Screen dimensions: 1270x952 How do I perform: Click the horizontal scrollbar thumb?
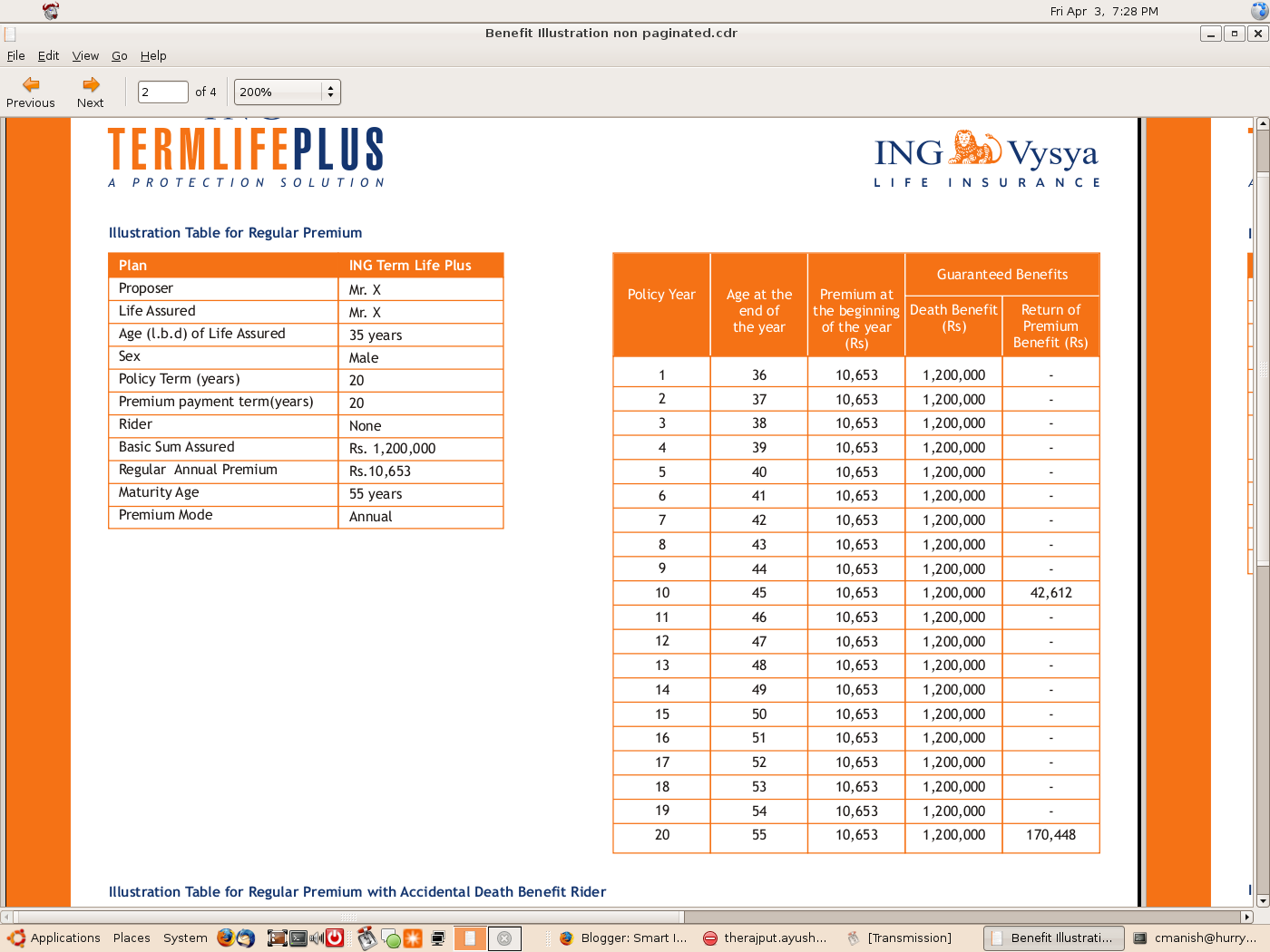point(349,917)
